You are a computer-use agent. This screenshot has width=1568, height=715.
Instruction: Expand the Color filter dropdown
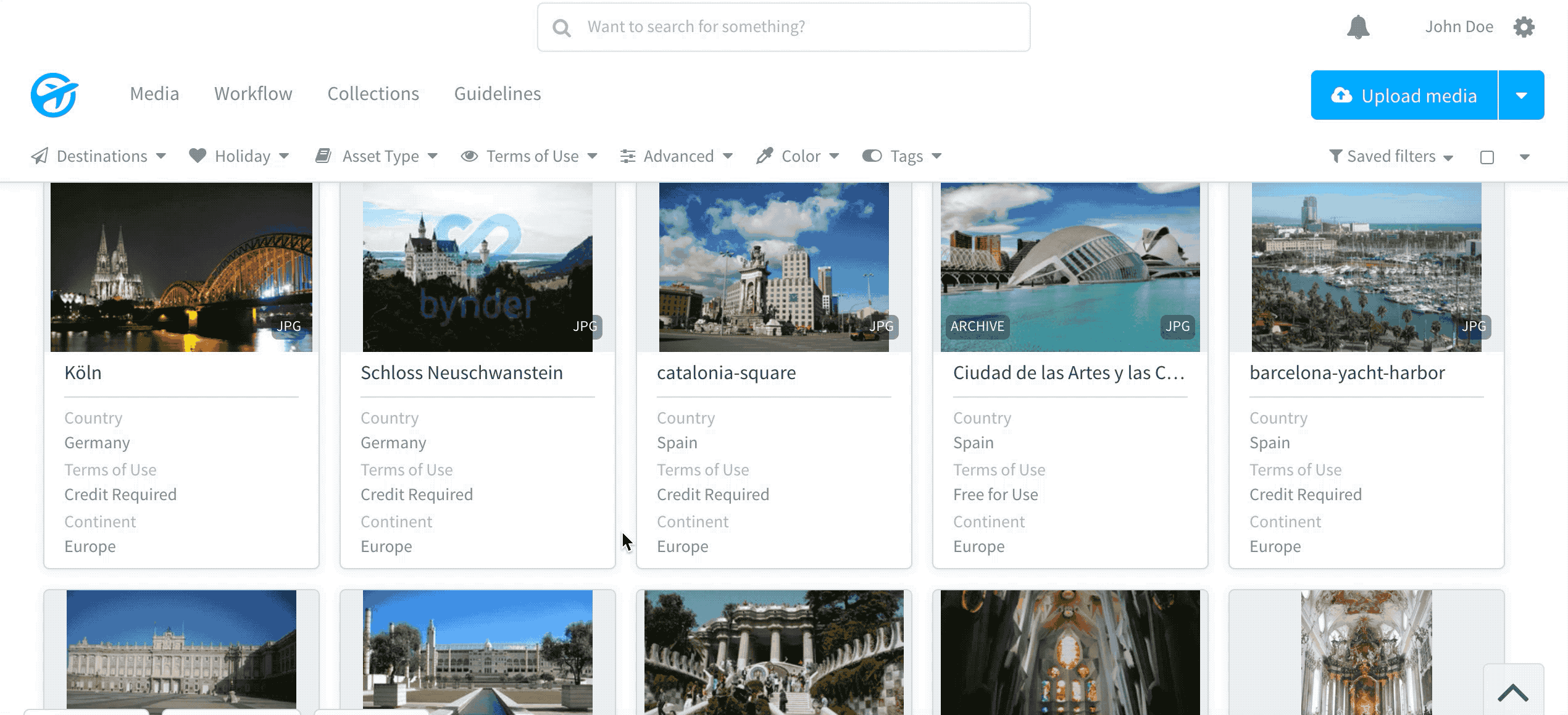(x=834, y=156)
